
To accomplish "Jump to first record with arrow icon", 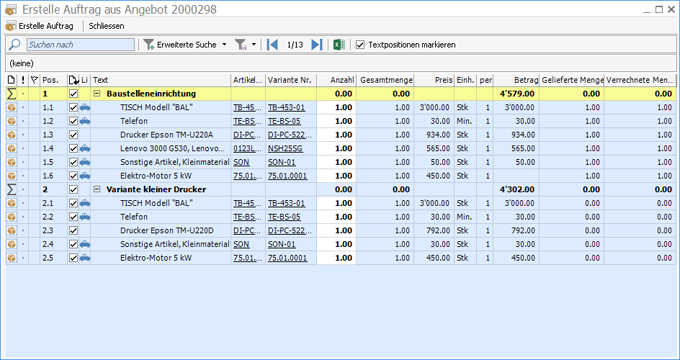I will [x=272, y=45].
